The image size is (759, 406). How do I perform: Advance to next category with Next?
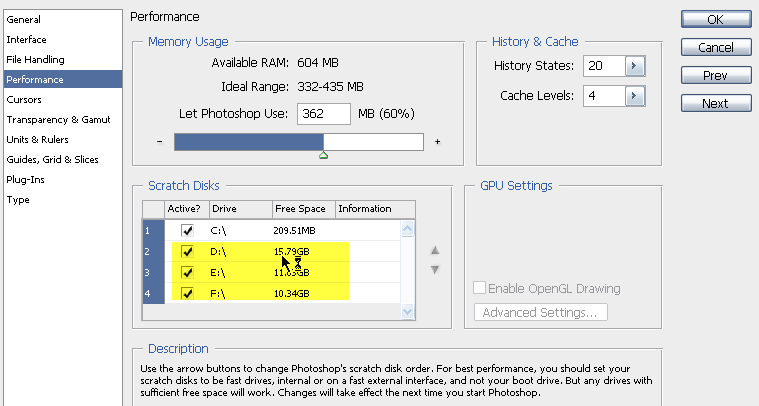(x=716, y=104)
